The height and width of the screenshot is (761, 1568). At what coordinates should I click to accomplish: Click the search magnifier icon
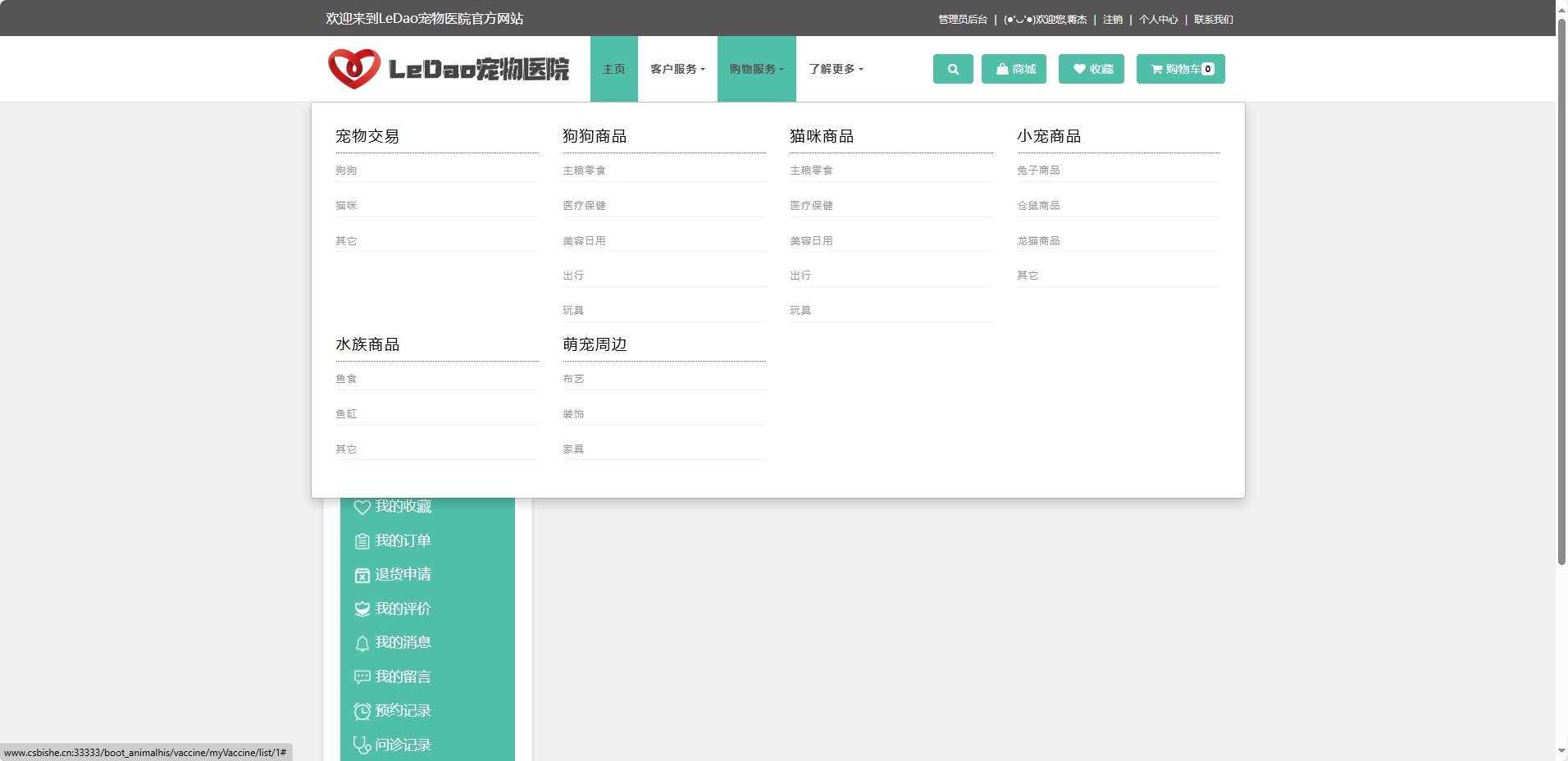(x=952, y=69)
